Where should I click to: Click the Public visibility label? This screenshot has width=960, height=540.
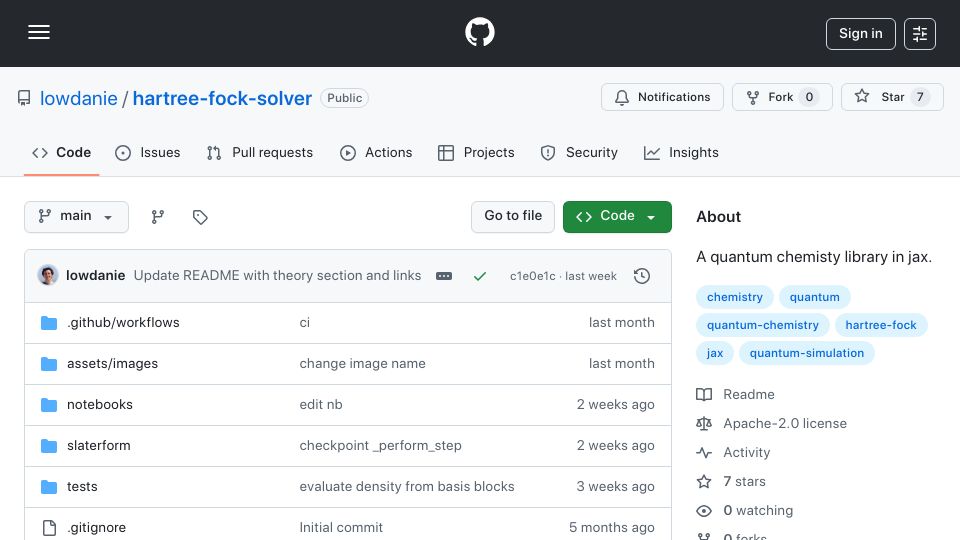pos(344,98)
